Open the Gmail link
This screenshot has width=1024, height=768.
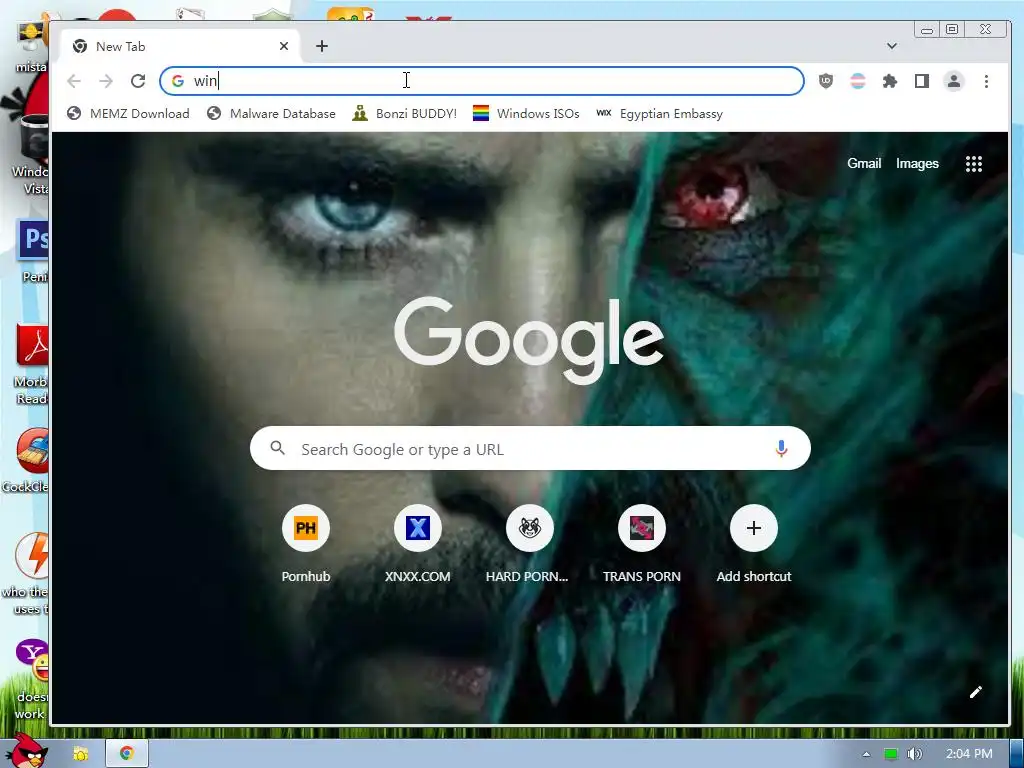pos(864,163)
